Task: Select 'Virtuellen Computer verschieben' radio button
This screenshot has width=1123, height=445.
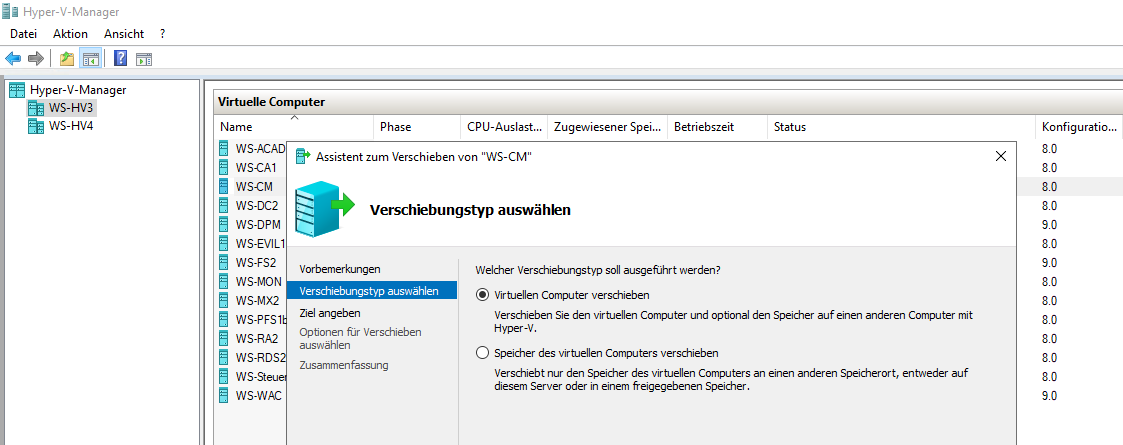Action: (x=483, y=295)
